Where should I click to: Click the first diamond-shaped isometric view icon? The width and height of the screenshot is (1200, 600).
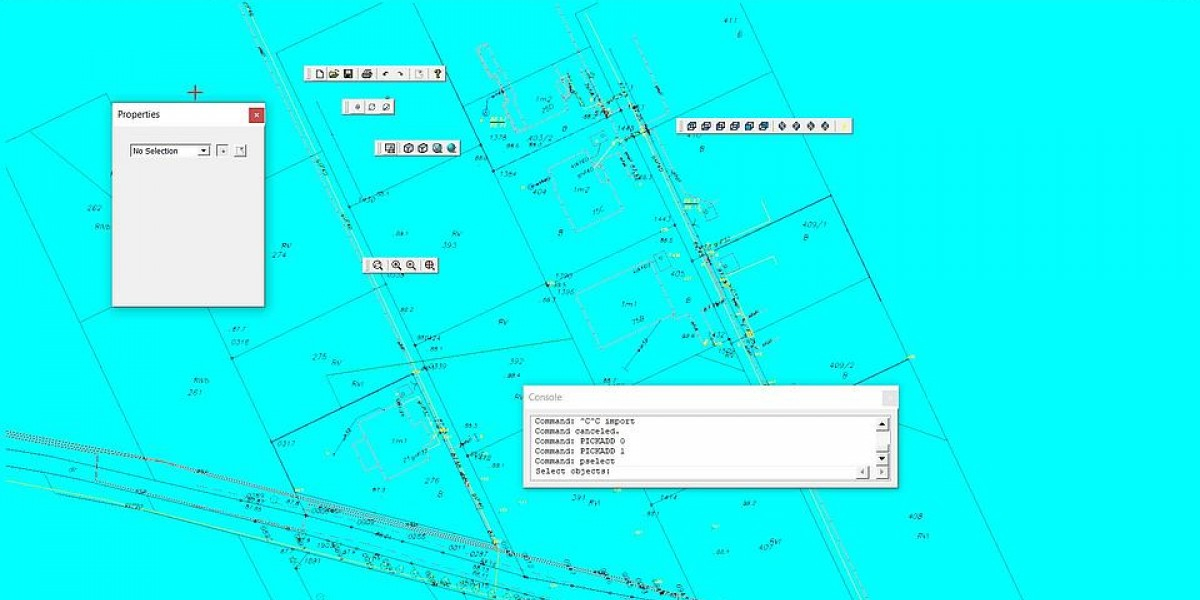click(x=783, y=126)
